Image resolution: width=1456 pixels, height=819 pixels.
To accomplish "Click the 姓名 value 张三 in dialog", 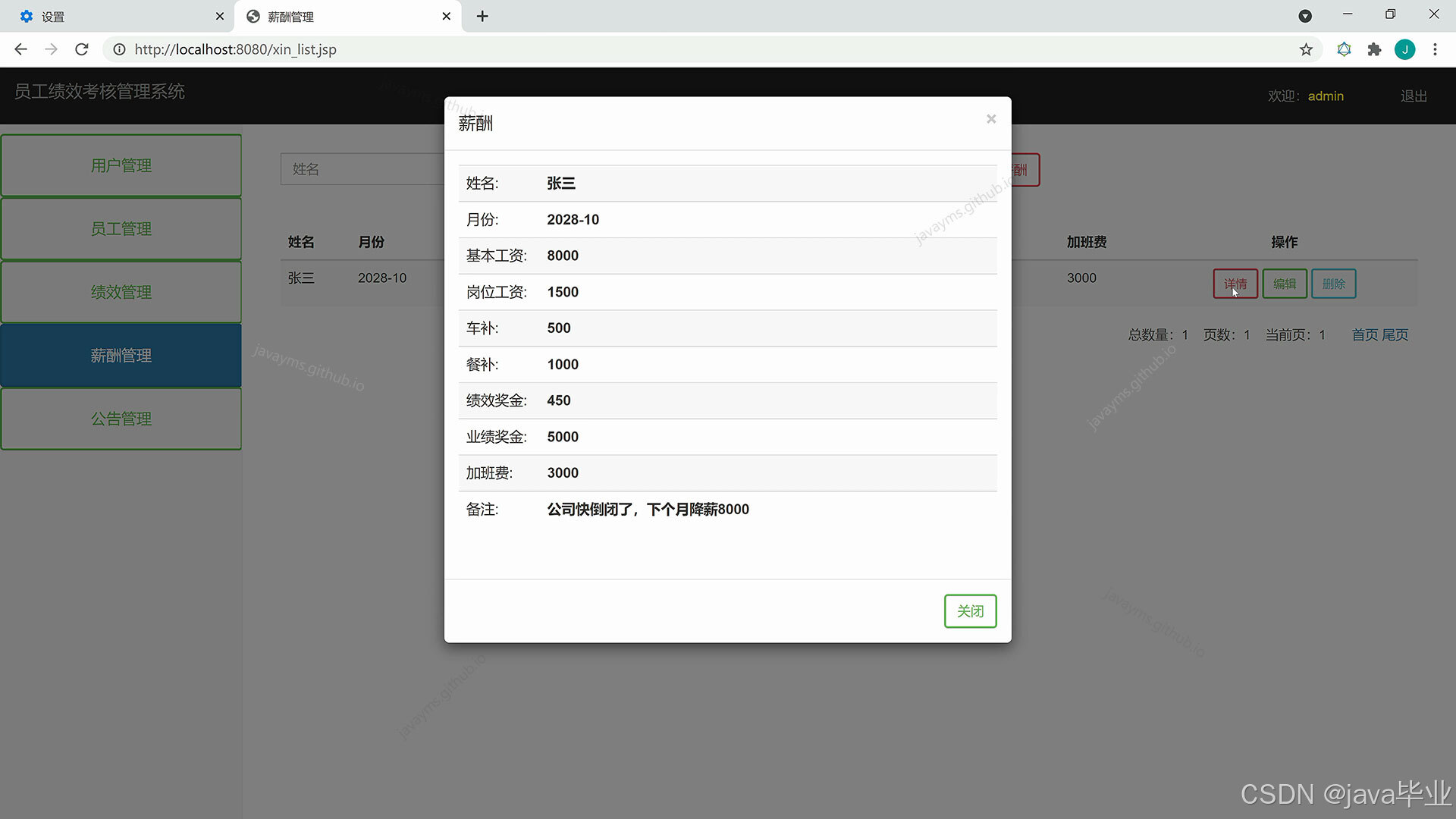I will pos(561,184).
